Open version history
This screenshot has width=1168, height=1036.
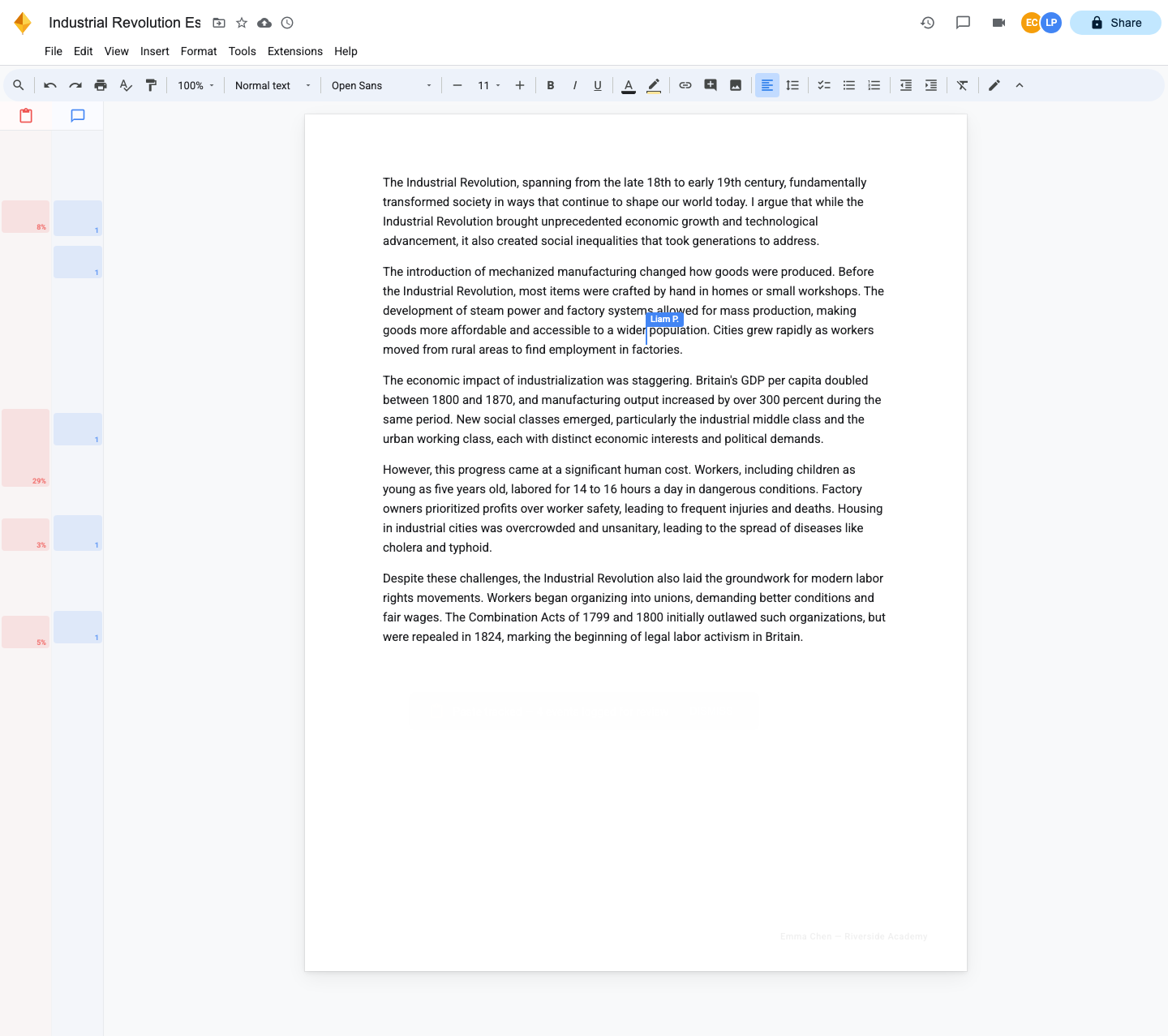[x=927, y=23]
